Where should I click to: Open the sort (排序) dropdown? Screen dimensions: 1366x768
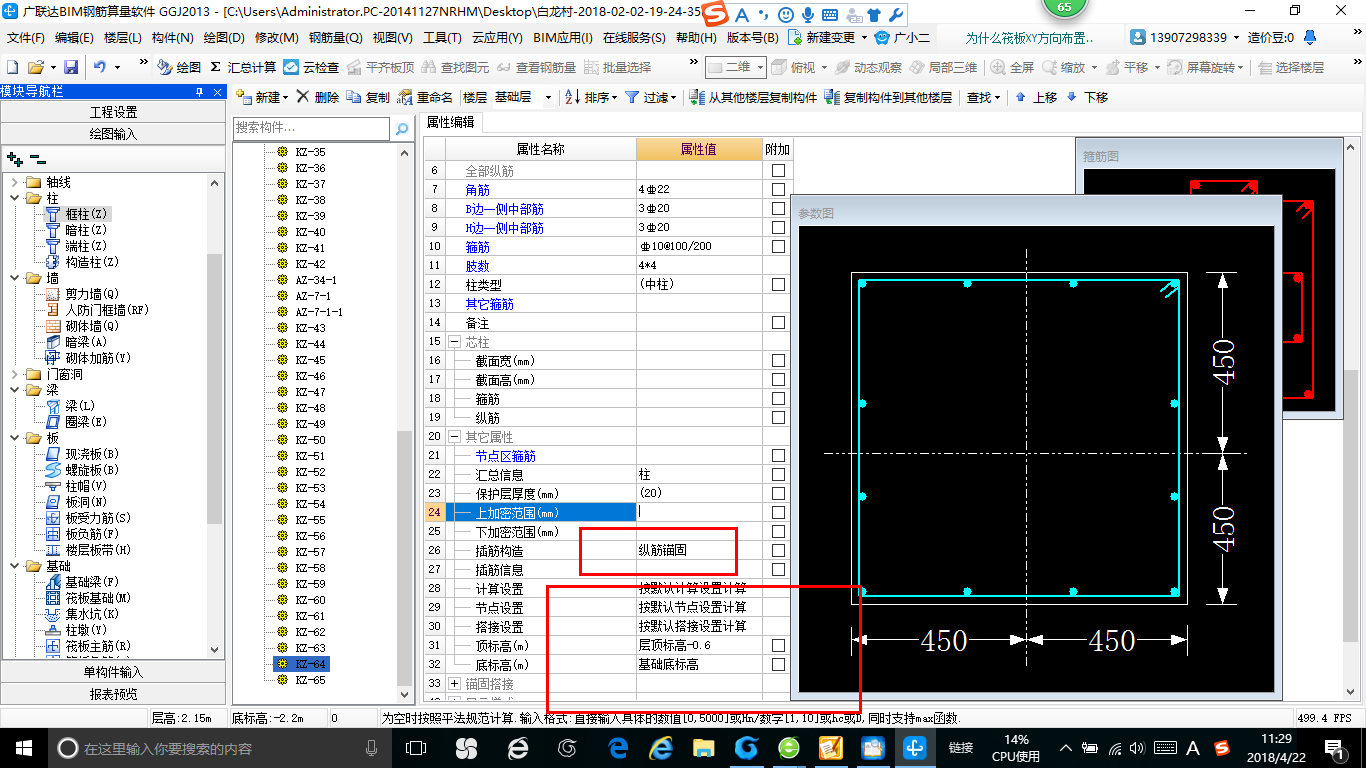[x=592, y=97]
